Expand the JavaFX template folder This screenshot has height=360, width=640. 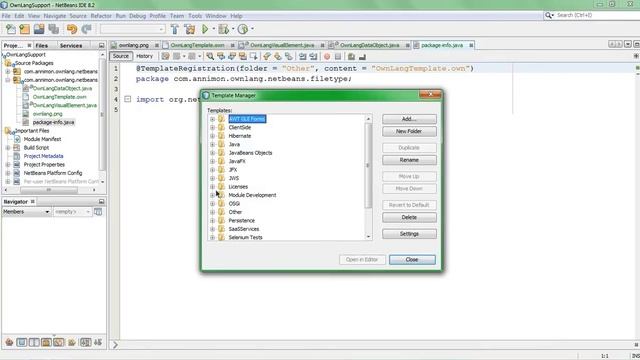pos(212,161)
